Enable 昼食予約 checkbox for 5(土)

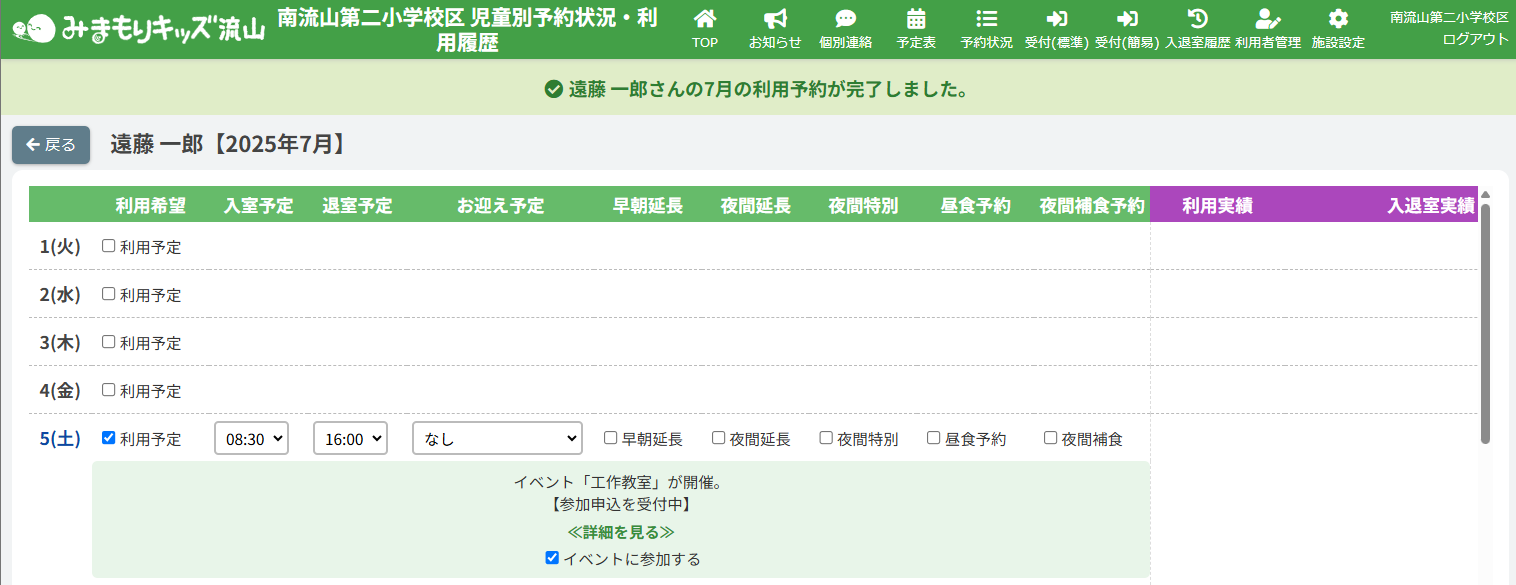(933, 438)
